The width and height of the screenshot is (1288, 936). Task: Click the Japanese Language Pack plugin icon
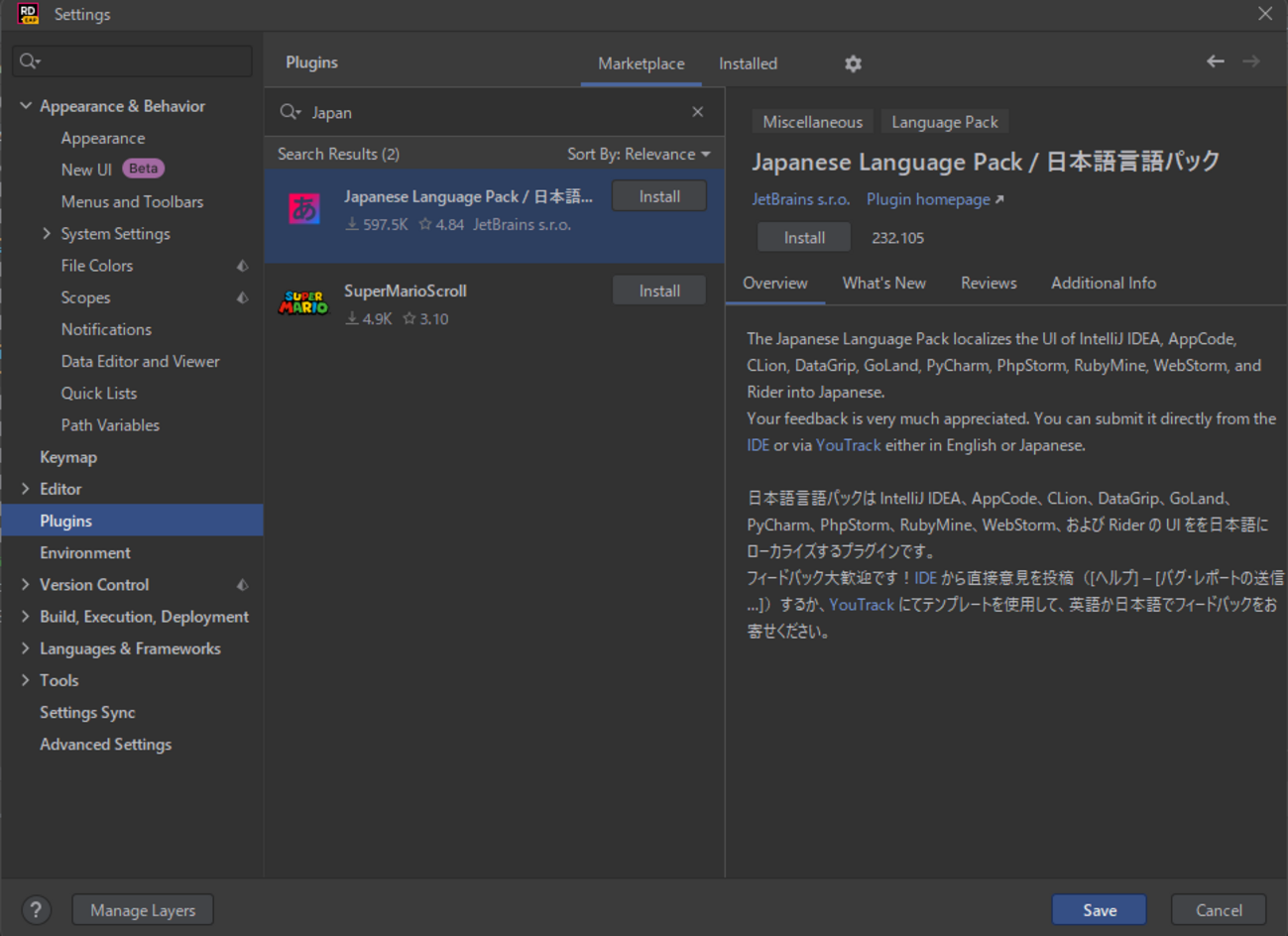pyautogui.click(x=304, y=209)
